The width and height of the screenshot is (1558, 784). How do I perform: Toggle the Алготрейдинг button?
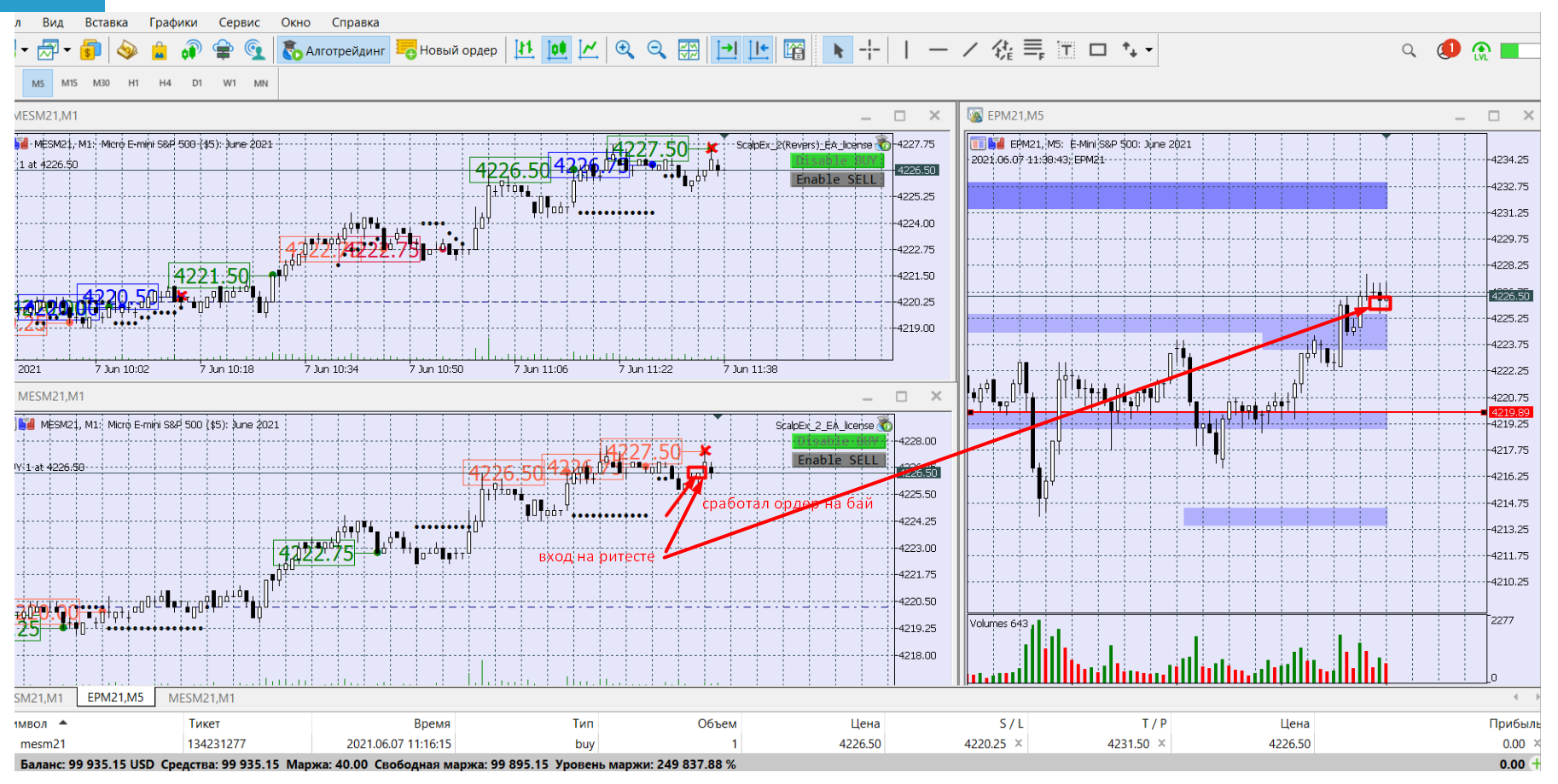[x=334, y=50]
